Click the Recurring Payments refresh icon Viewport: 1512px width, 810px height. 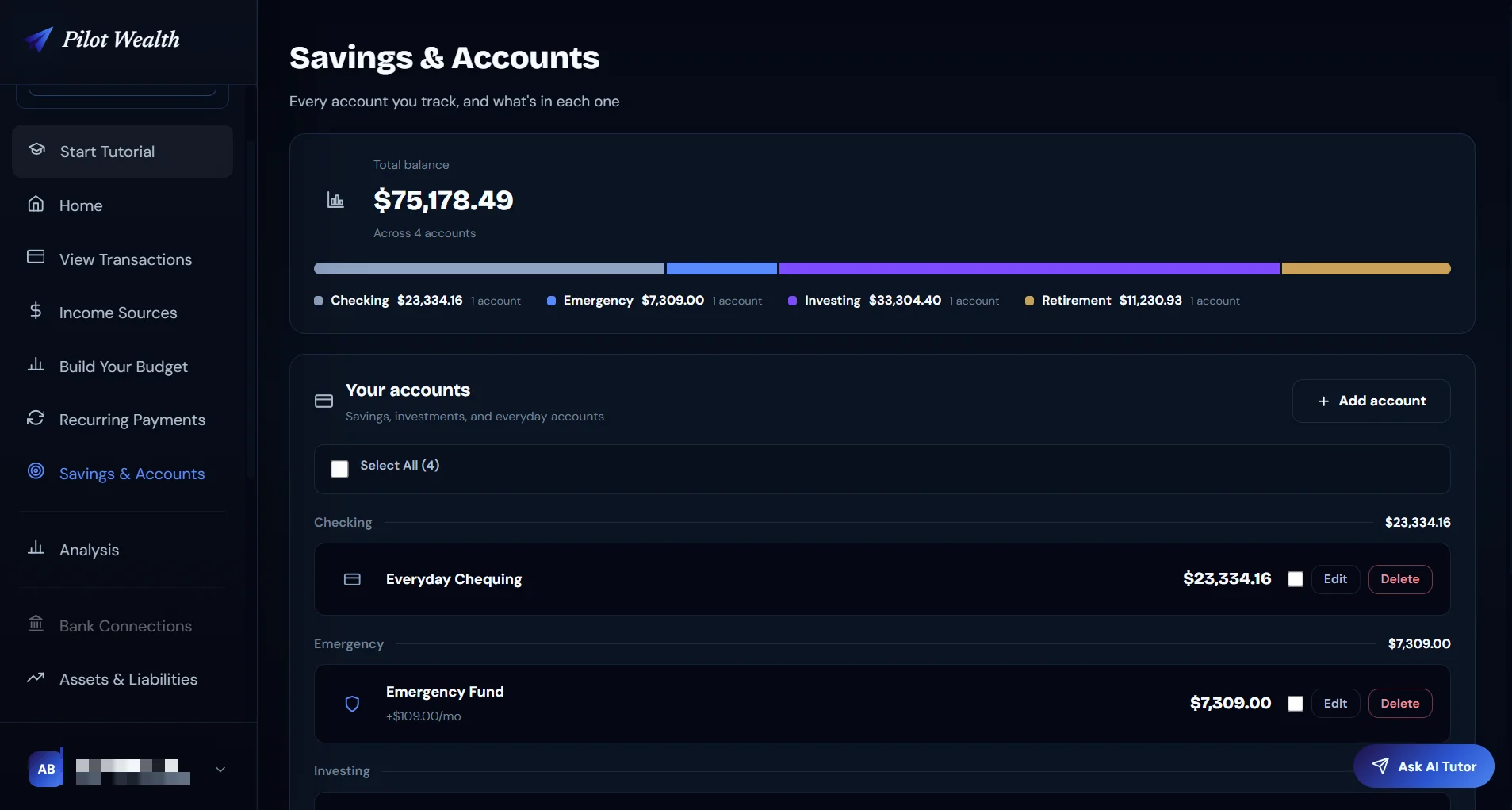coord(36,417)
